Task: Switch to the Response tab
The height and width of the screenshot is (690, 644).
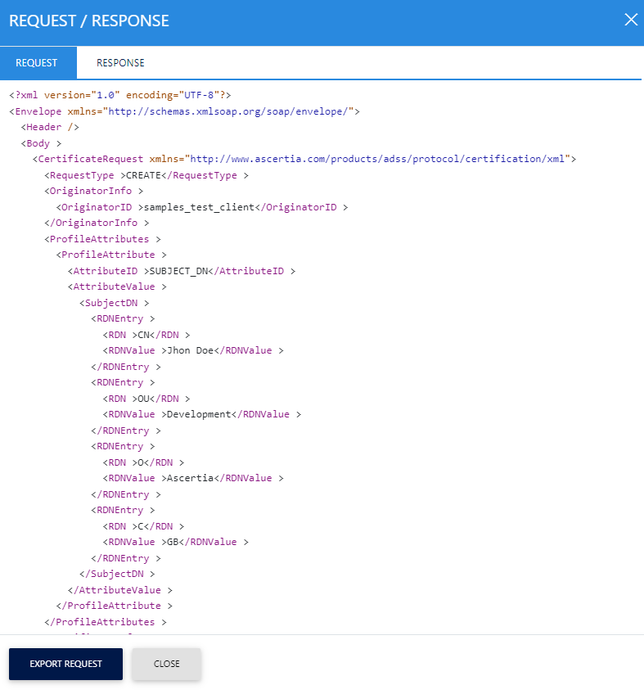Action: point(120,63)
